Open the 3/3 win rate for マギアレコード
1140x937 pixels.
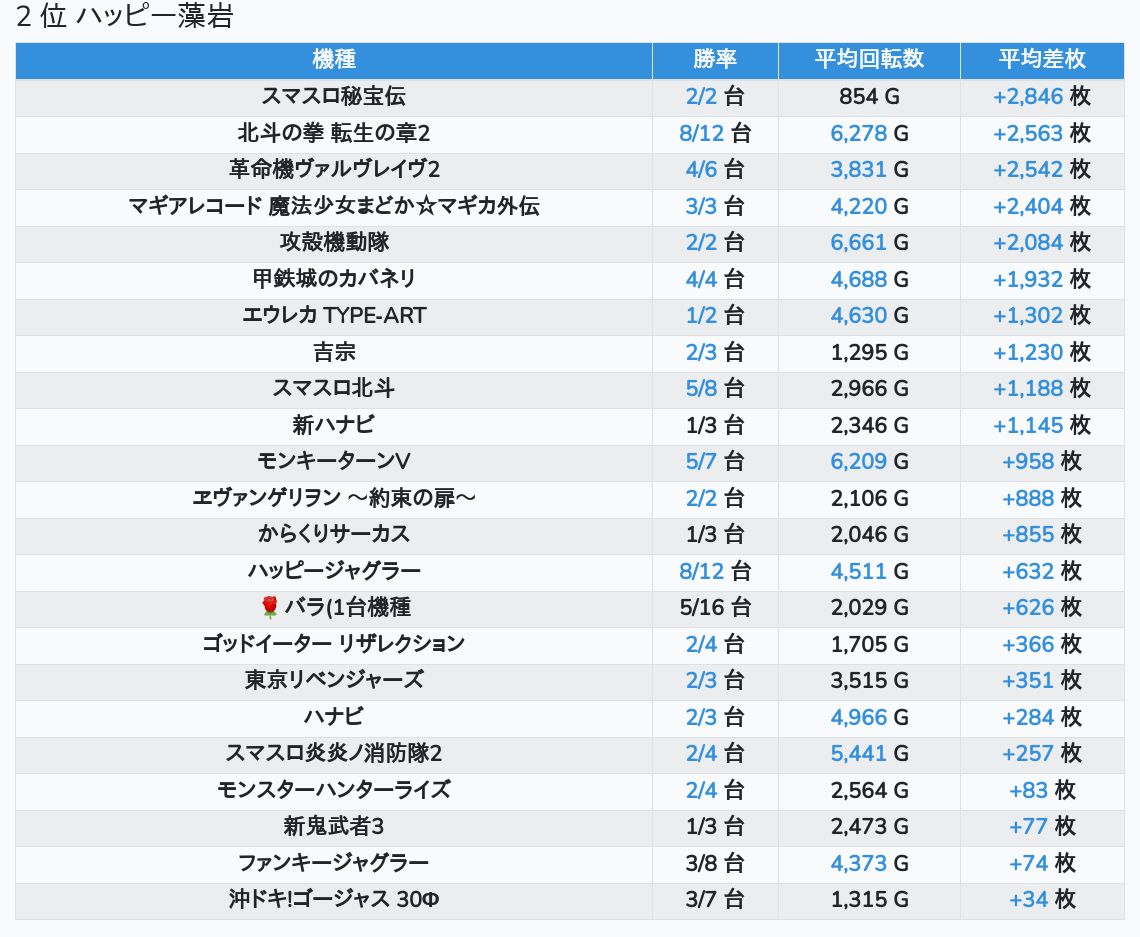[701, 207]
